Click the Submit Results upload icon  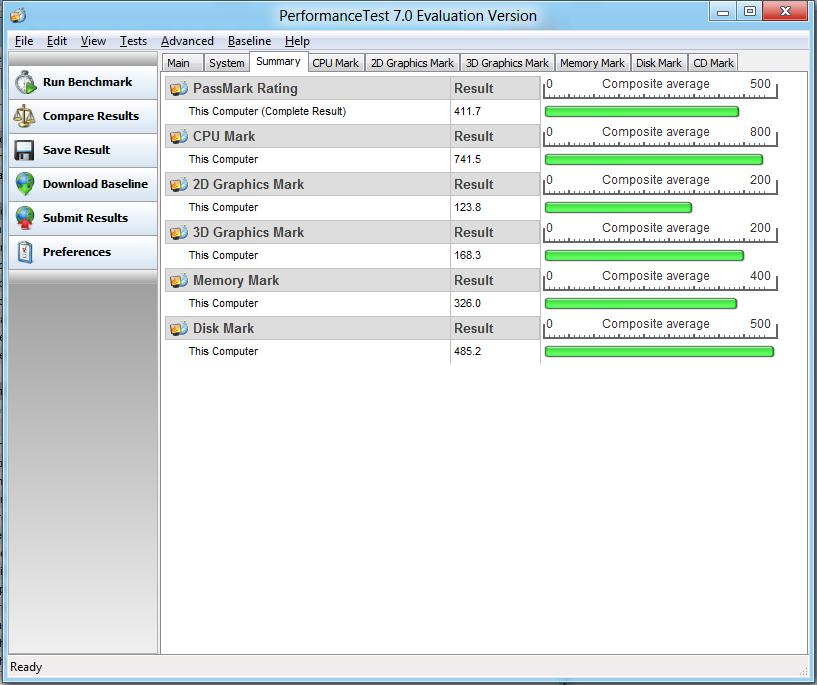coord(25,218)
